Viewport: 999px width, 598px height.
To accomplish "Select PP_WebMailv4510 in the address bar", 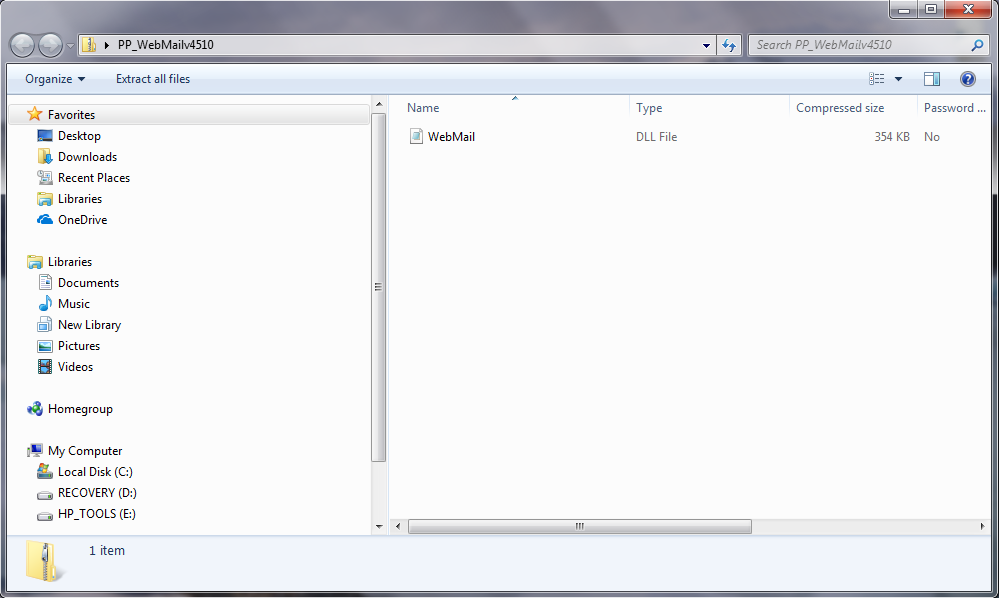I will (x=166, y=45).
